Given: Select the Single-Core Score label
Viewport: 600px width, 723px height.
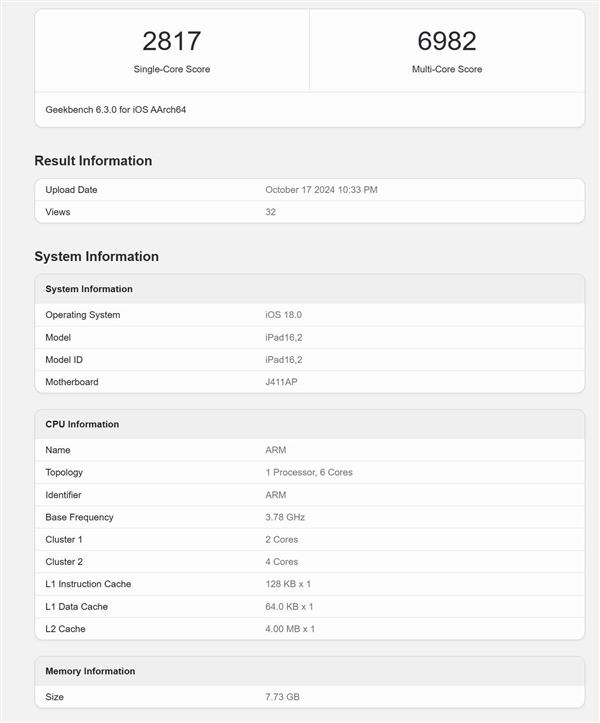Looking at the screenshot, I should 172,69.
